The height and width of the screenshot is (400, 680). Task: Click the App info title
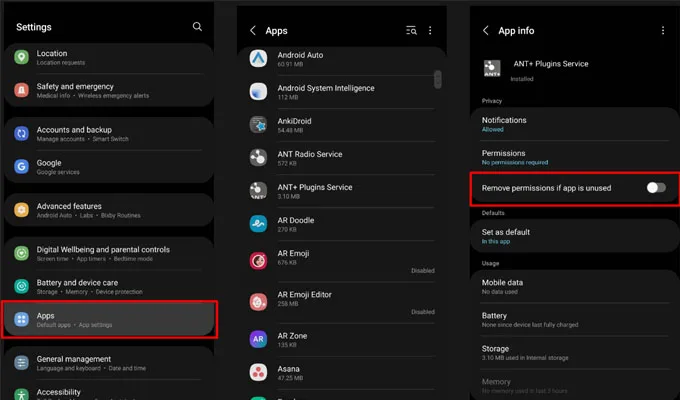tap(516, 30)
